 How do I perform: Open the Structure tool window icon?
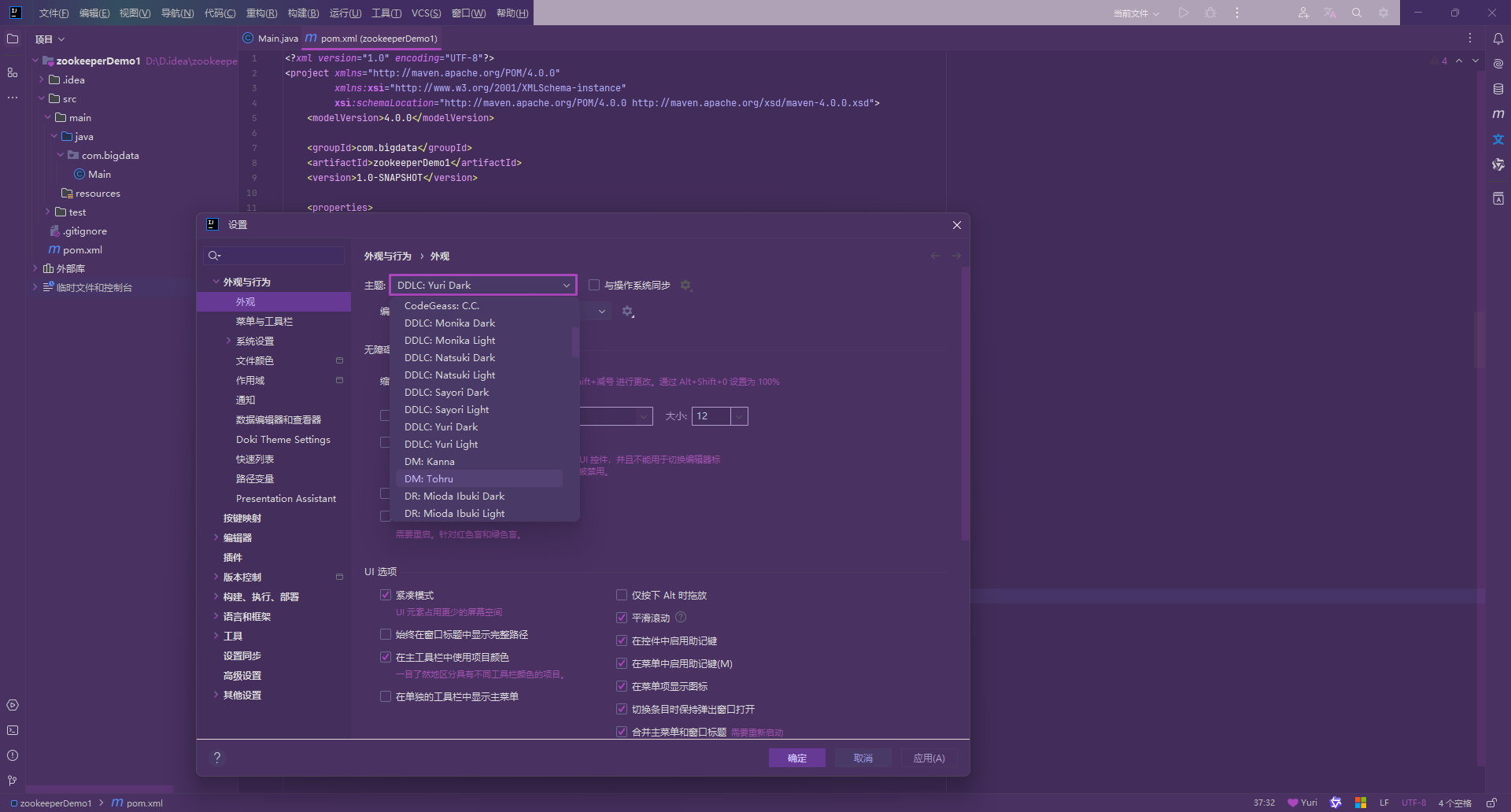coord(13,72)
